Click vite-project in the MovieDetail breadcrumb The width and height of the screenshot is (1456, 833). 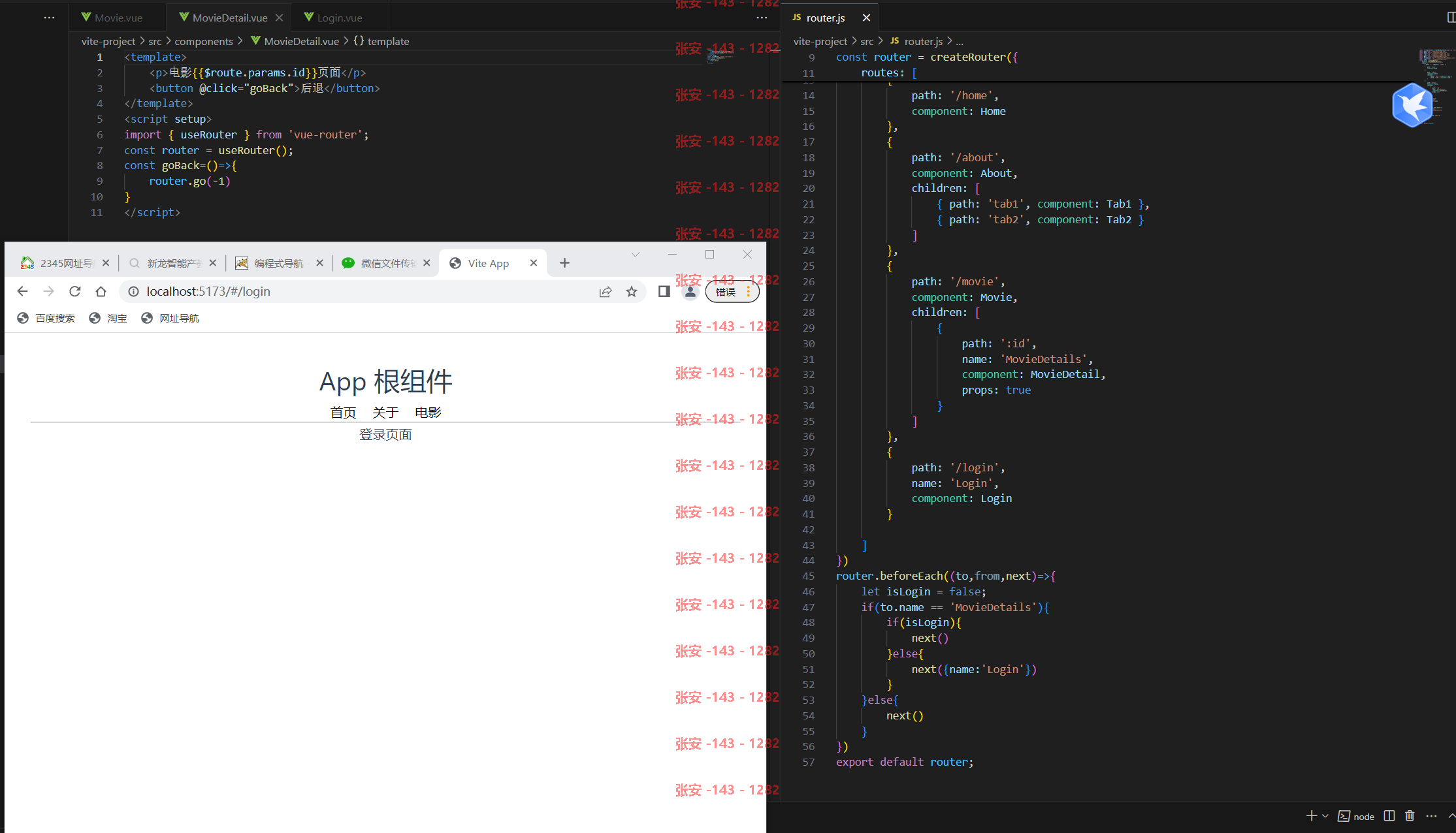pyautogui.click(x=108, y=41)
